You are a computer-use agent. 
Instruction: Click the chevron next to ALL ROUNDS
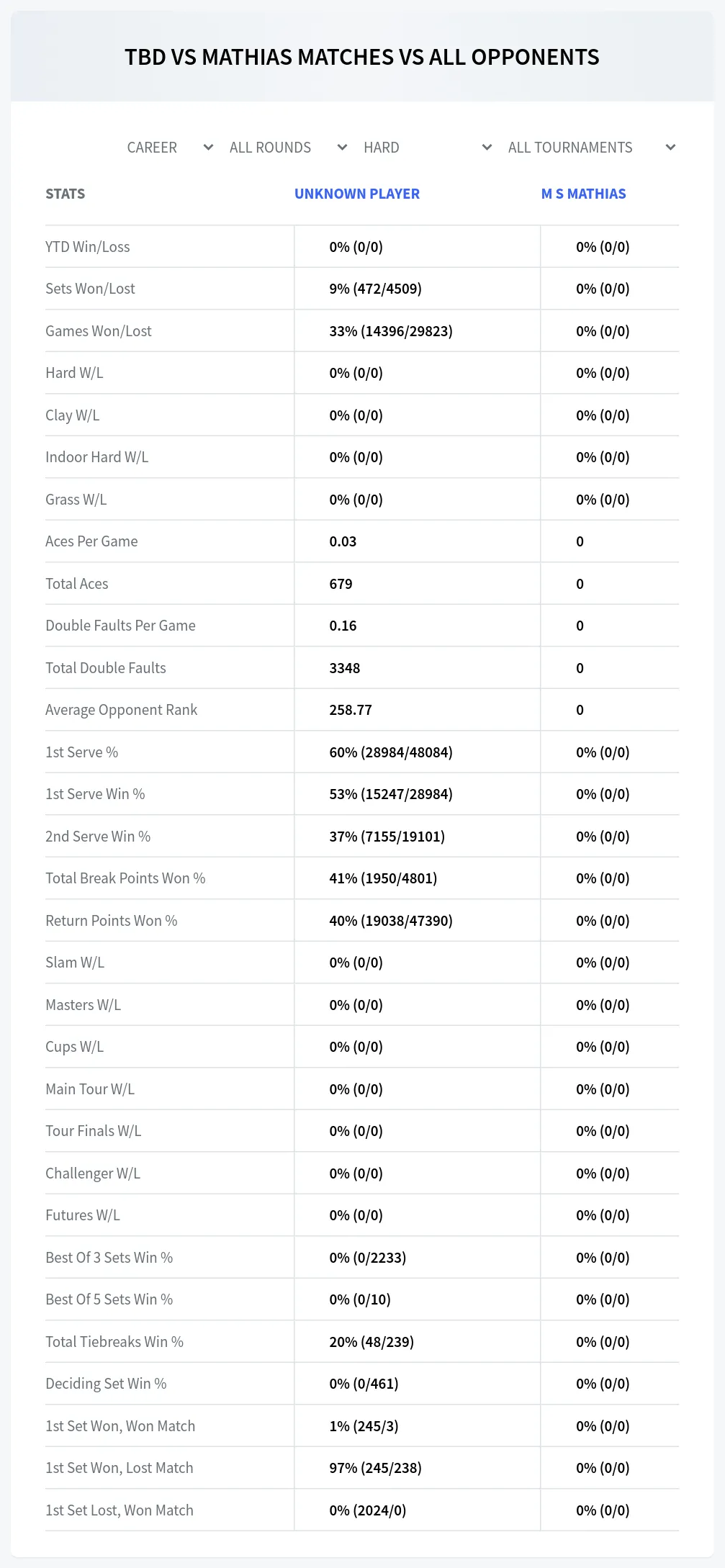(342, 148)
